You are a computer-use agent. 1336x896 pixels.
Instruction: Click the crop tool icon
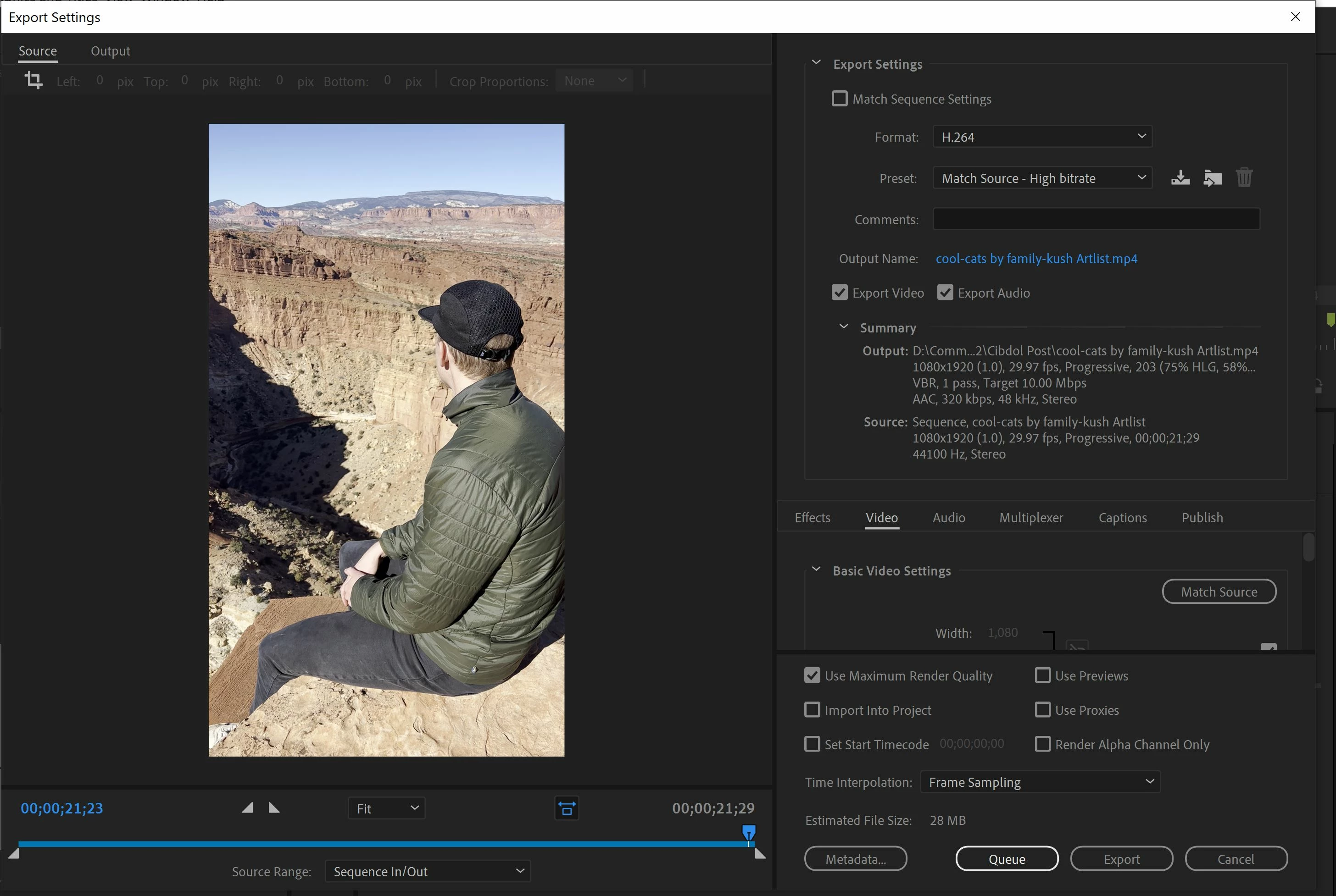coord(34,80)
